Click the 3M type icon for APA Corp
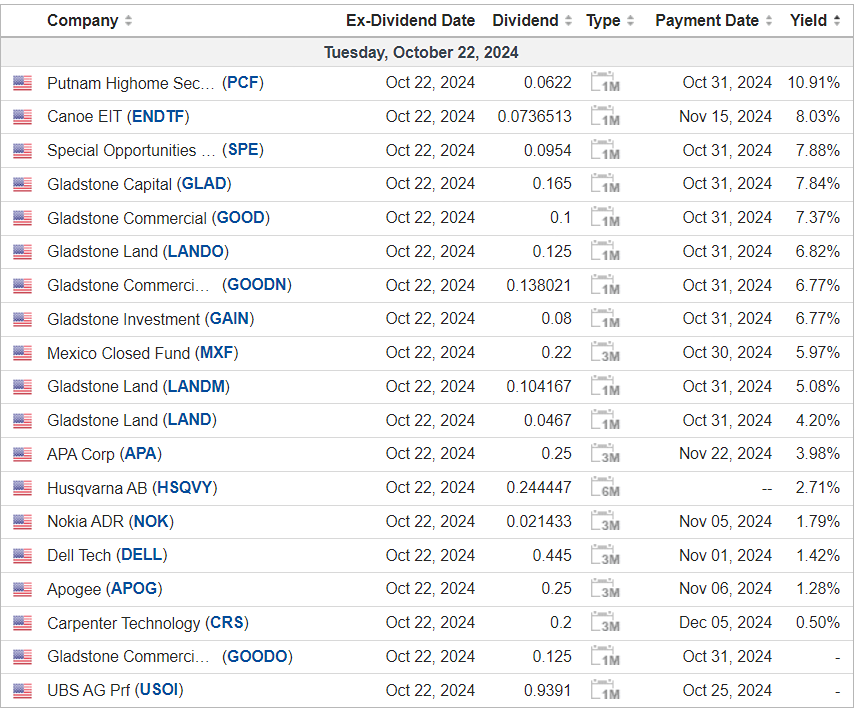 [605, 454]
